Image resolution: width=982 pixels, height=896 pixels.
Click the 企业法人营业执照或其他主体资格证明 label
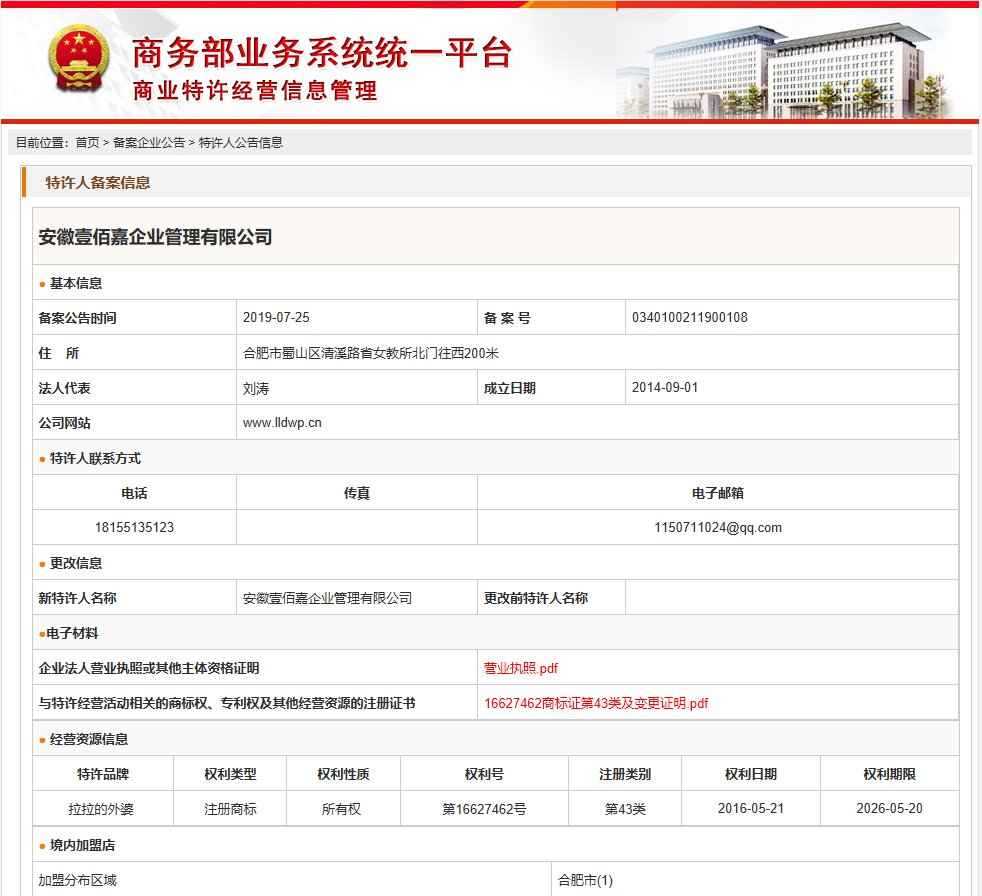[x=148, y=668]
